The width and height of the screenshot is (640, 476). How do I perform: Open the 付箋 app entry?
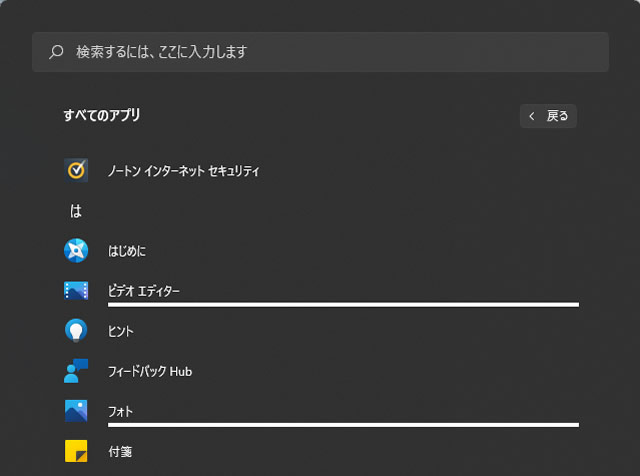pyautogui.click(x=120, y=451)
